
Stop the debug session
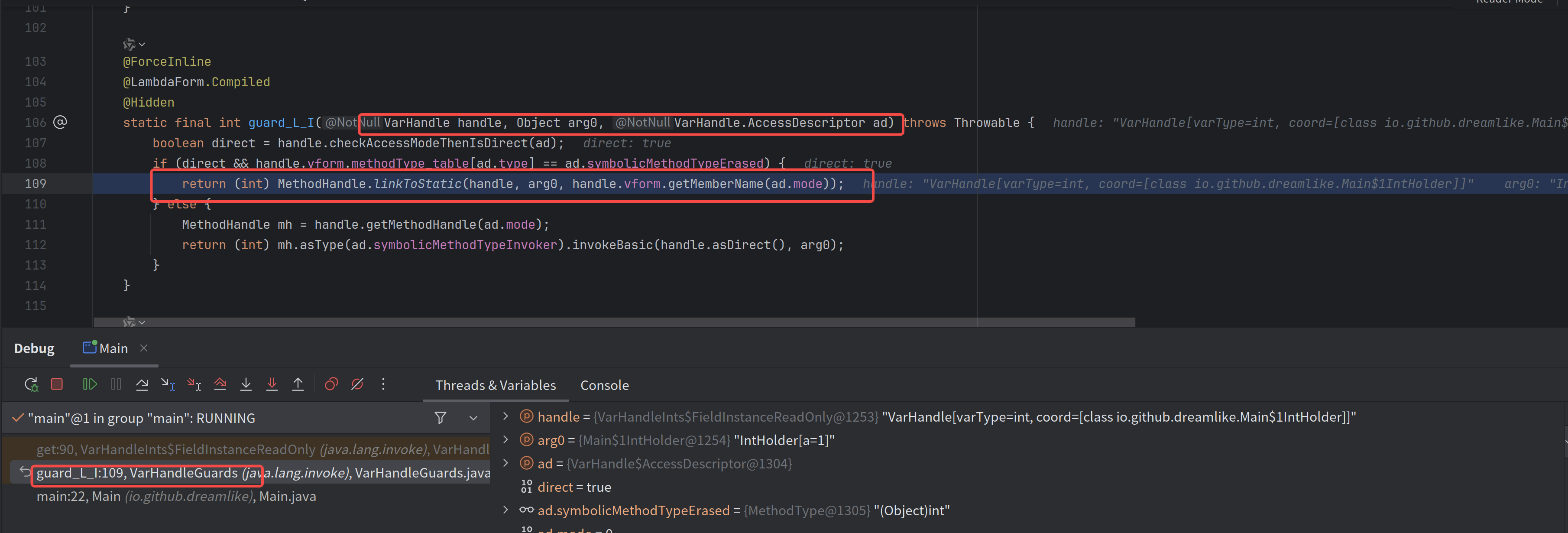[57, 384]
